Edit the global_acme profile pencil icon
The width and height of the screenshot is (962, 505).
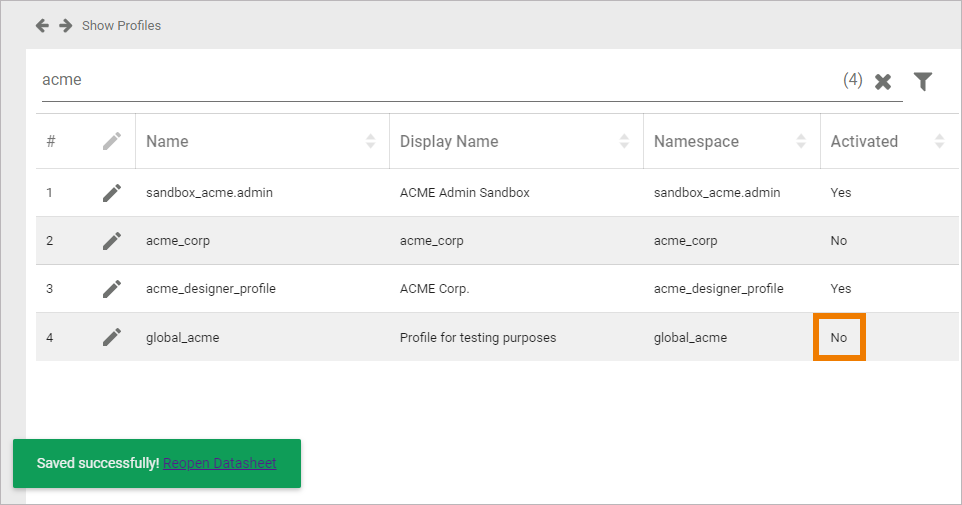112,337
